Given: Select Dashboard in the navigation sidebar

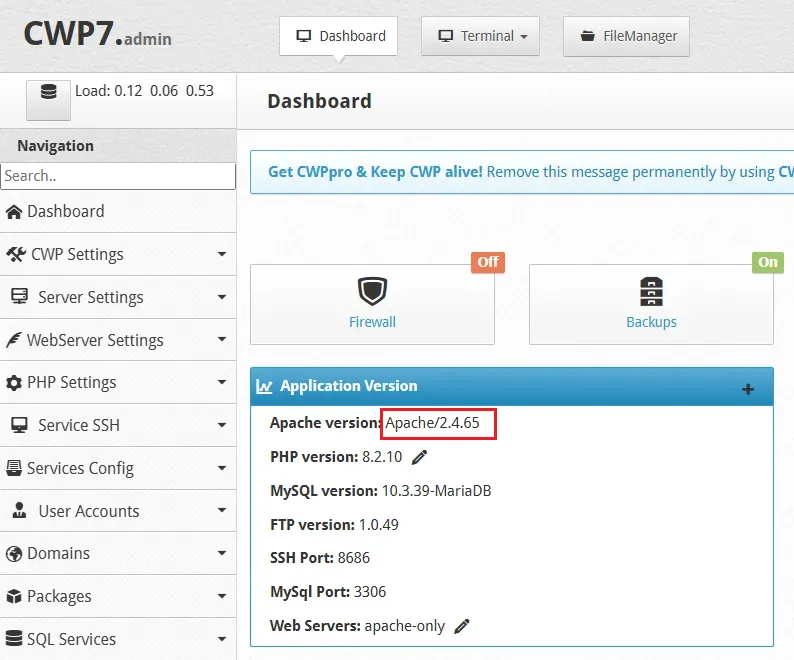Looking at the screenshot, I should pyautogui.click(x=66, y=211).
